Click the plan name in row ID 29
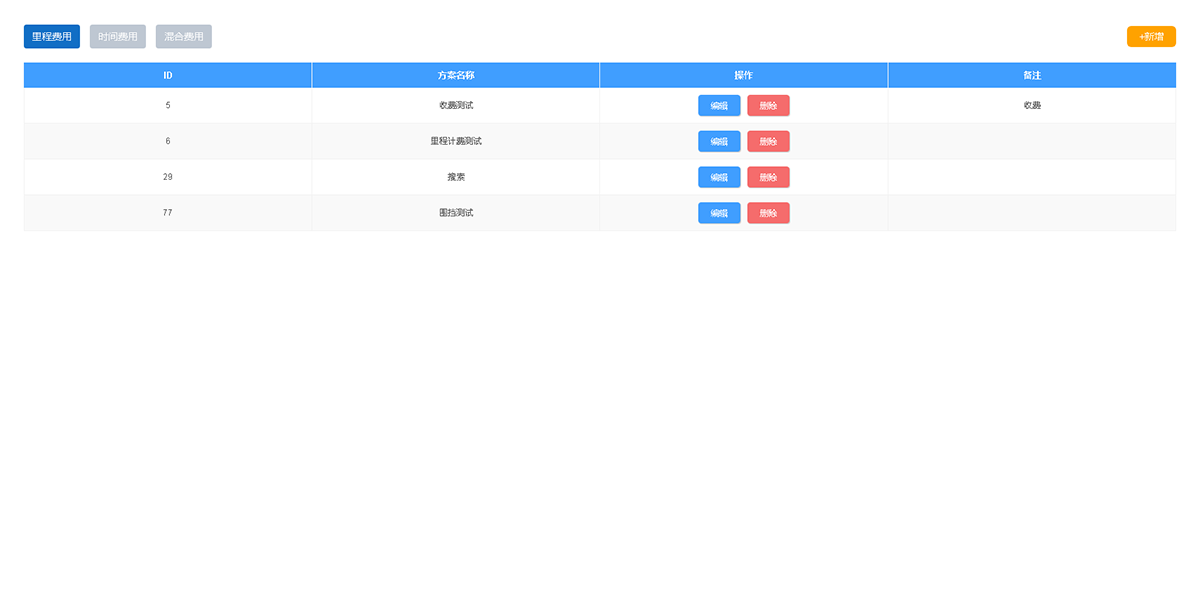The width and height of the screenshot is (1200, 594). click(x=456, y=178)
